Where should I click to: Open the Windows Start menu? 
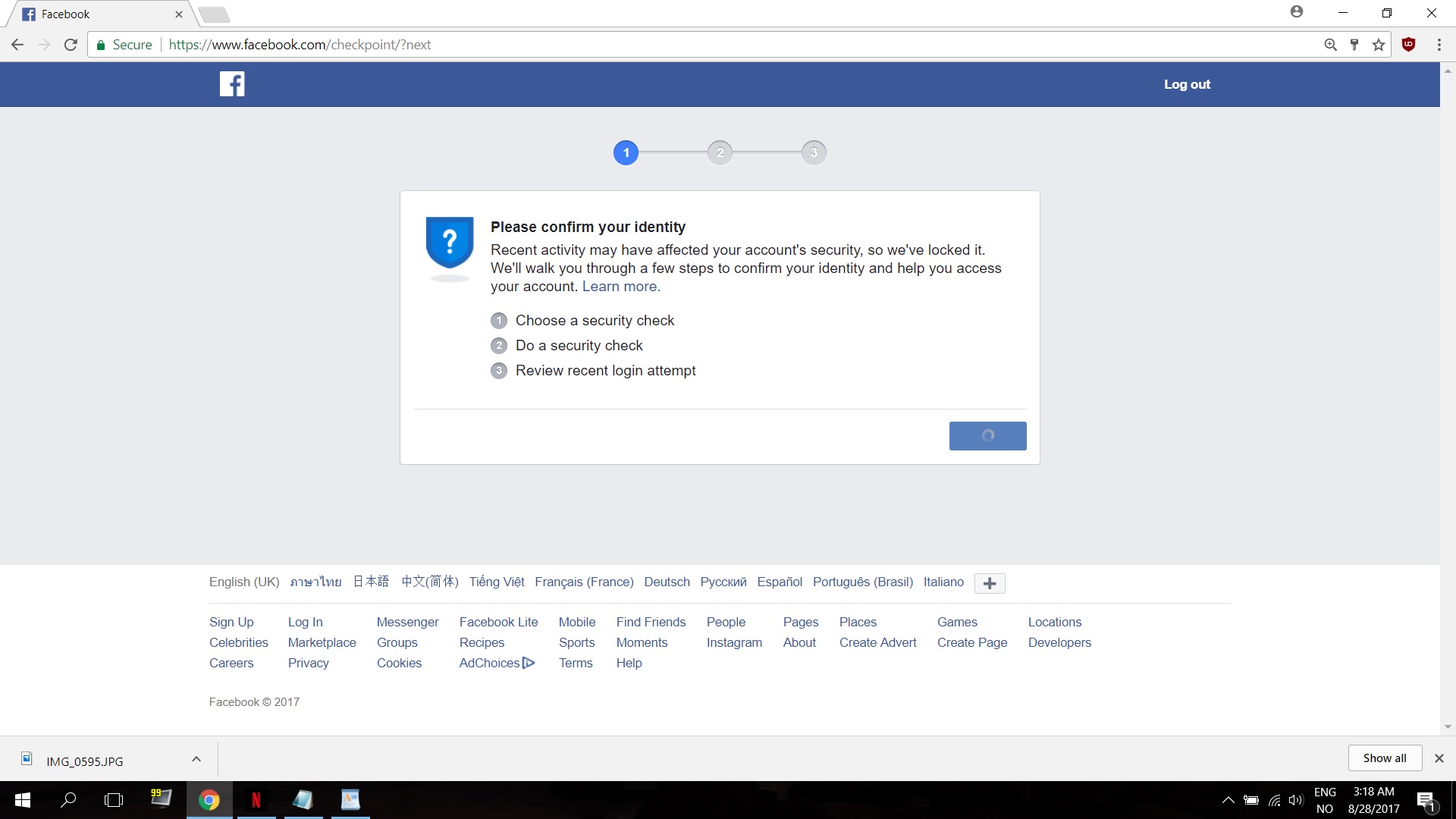point(23,800)
